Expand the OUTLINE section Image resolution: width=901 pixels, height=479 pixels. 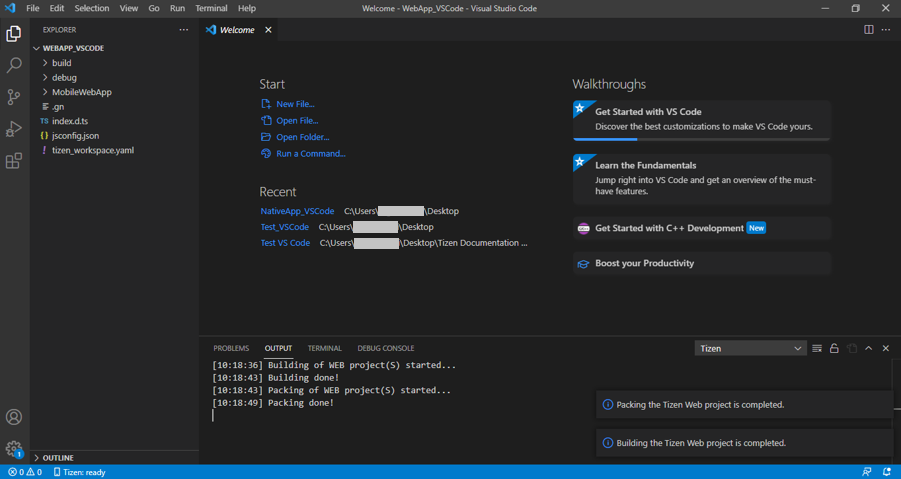[58, 458]
